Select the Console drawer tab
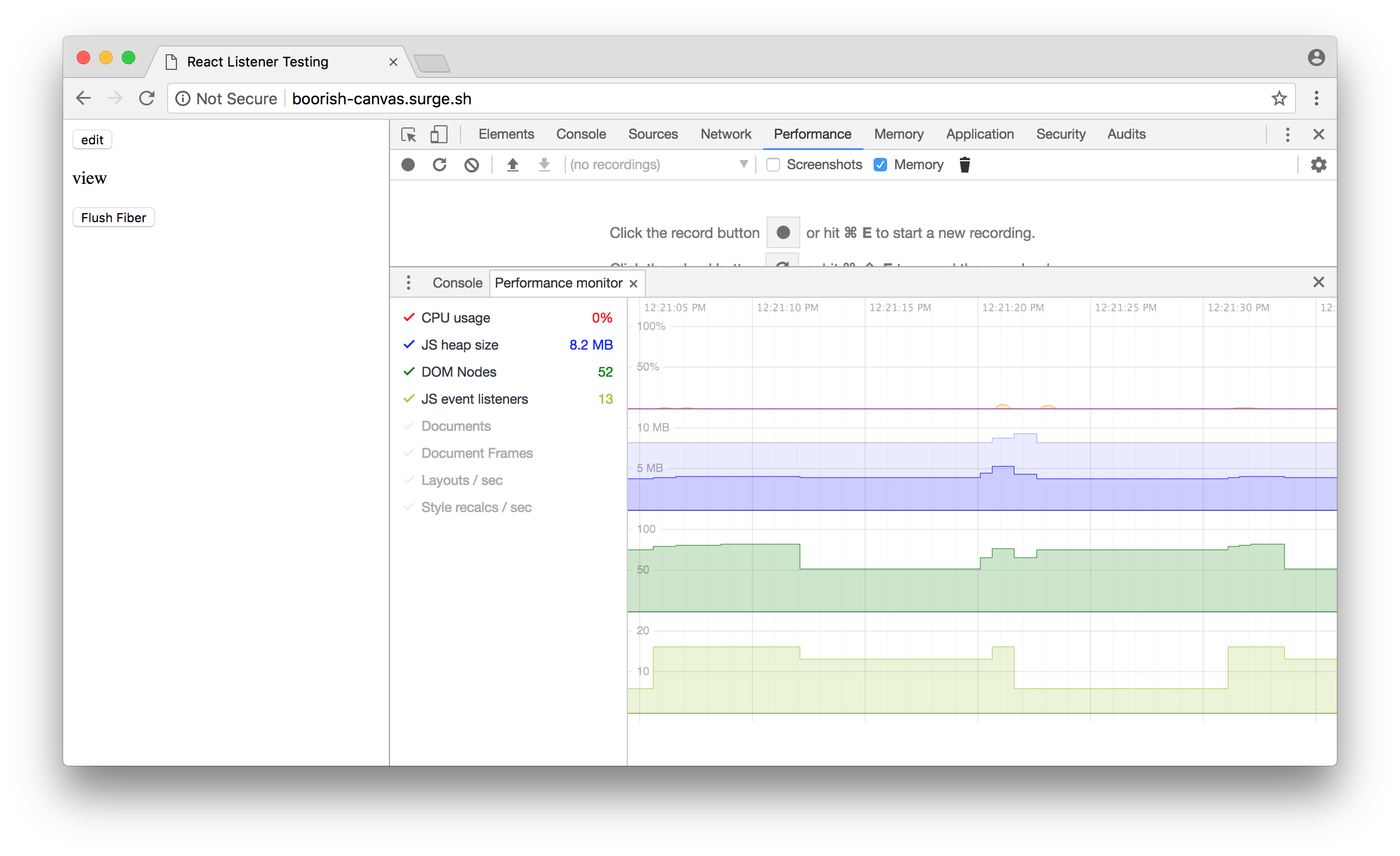 coord(457,283)
